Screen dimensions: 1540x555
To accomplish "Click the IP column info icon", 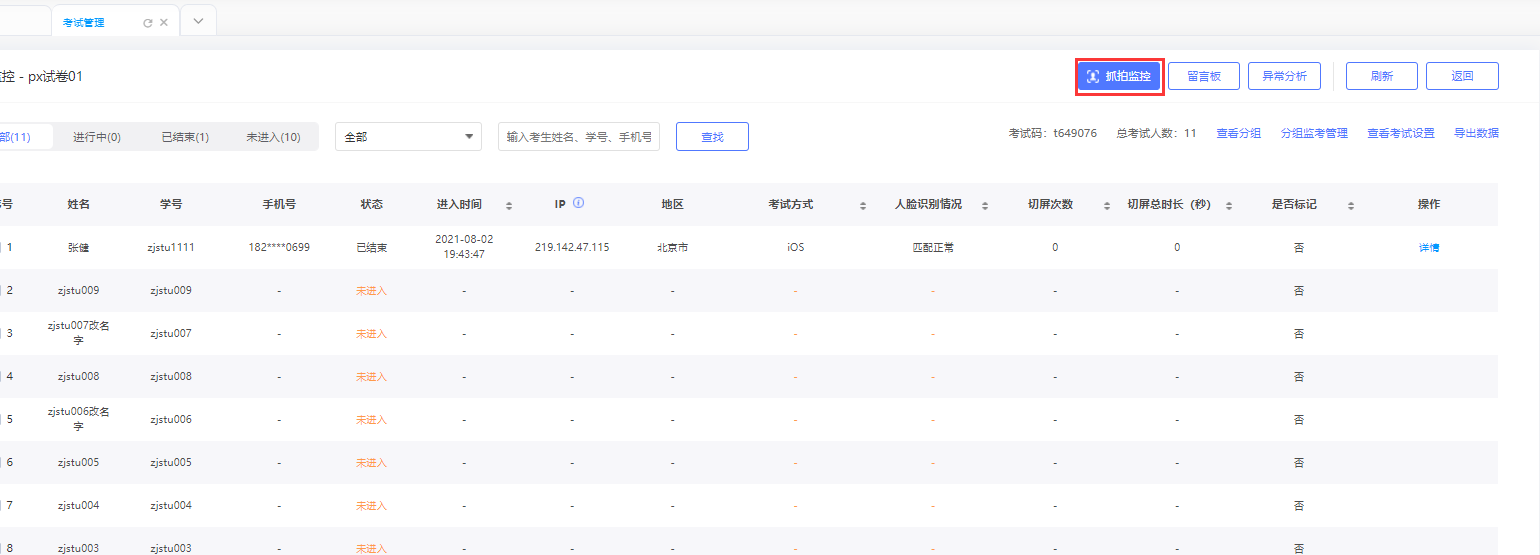I will point(578,203).
